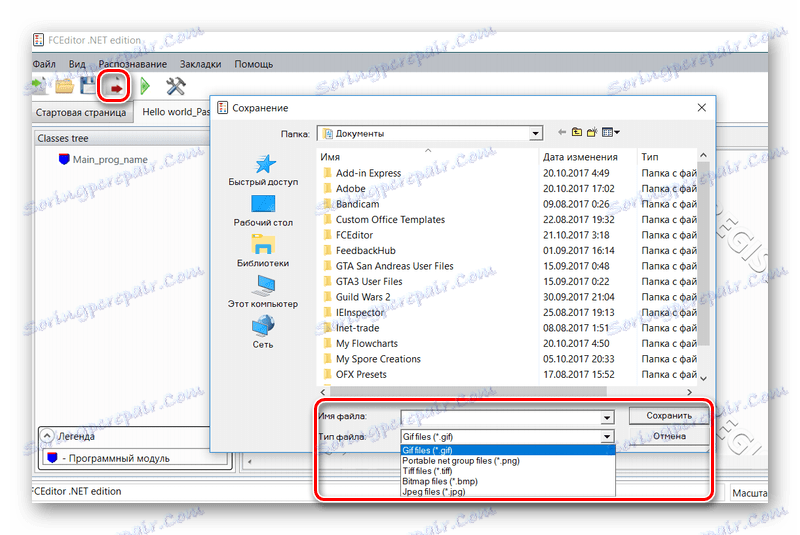Click the Сохранить button

[x=669, y=416]
